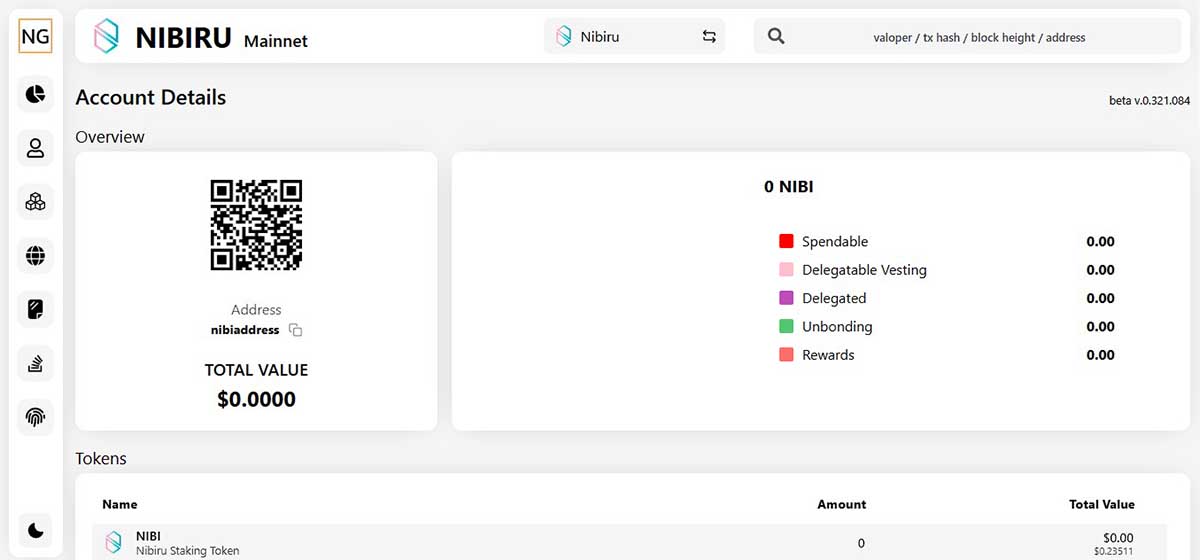Click the 'Delegated' label
This screenshot has width=1200, height=560.
point(834,298)
